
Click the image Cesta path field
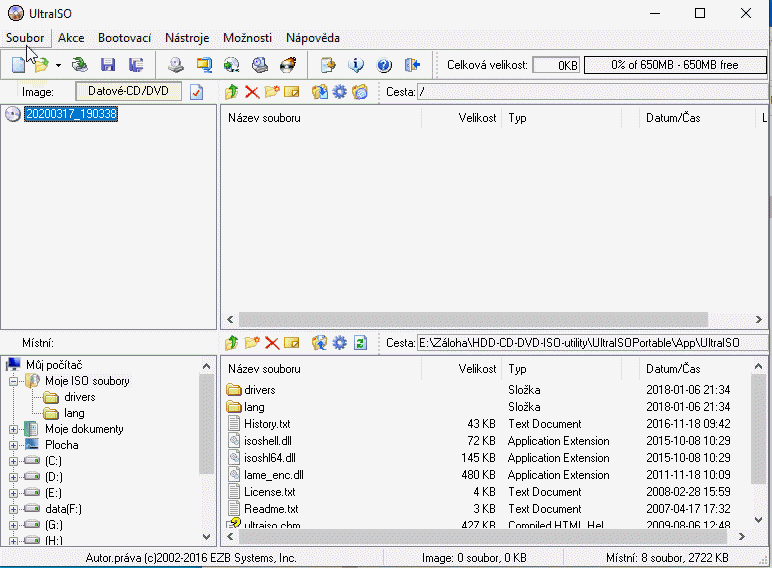coord(593,92)
